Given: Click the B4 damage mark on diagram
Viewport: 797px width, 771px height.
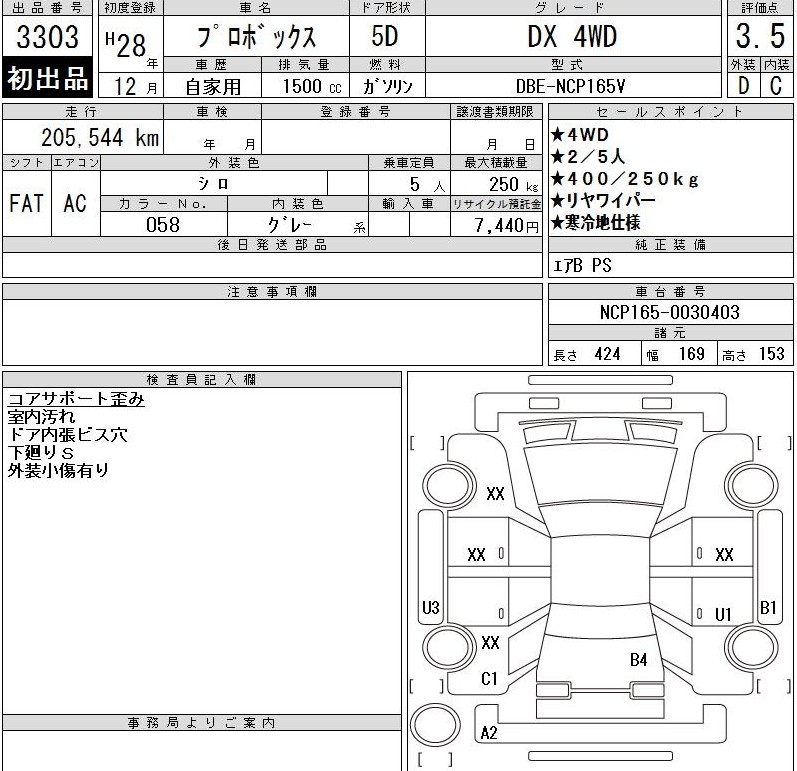Looking at the screenshot, I should [x=638, y=660].
